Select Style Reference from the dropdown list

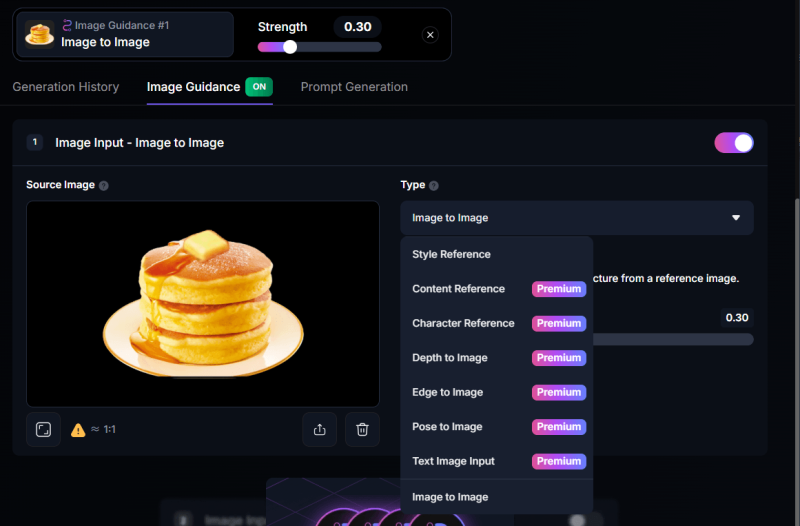tap(451, 254)
